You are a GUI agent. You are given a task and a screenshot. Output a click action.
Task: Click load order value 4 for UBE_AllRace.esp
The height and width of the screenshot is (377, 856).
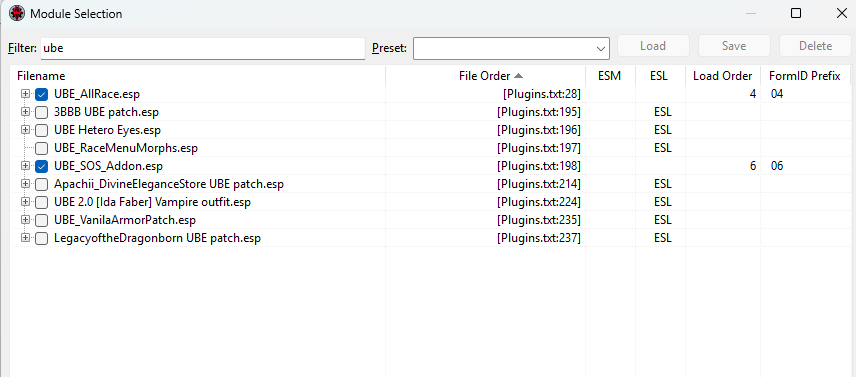pos(753,94)
